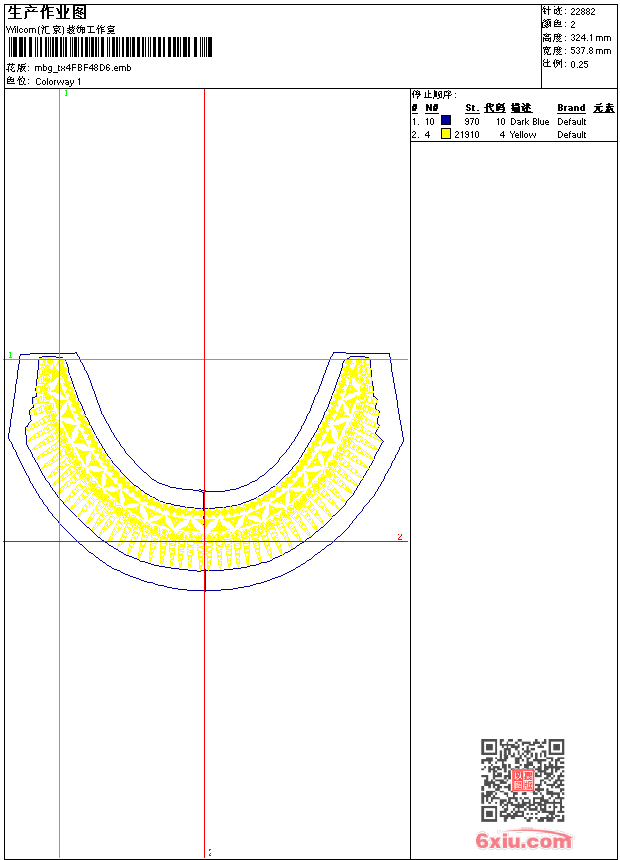Open the 6xiu.com watermark link

click(x=523, y=841)
